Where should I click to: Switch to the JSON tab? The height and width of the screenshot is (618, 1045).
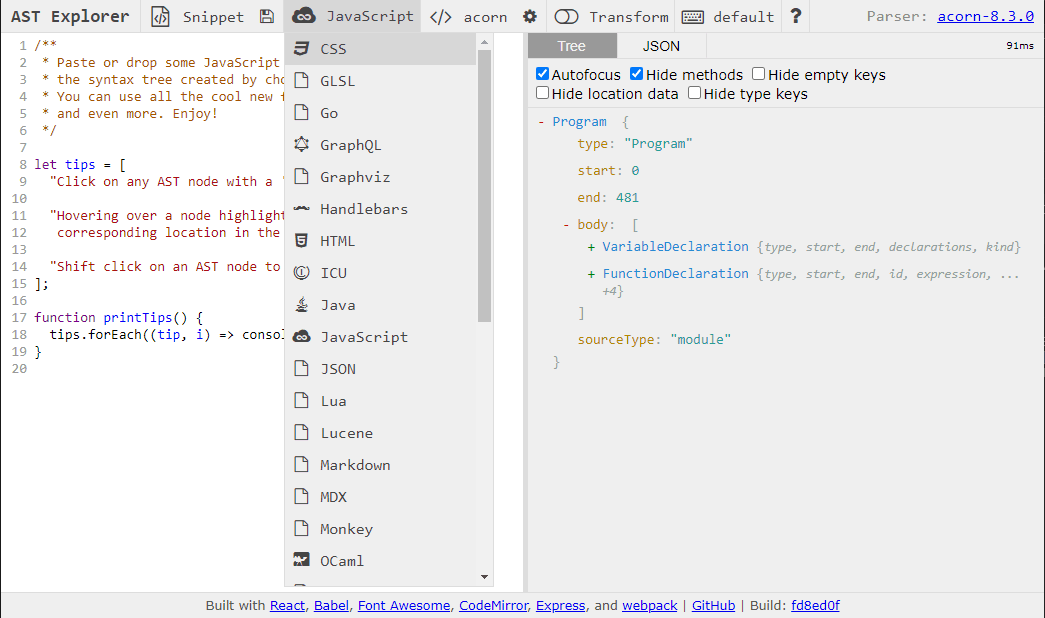point(661,46)
